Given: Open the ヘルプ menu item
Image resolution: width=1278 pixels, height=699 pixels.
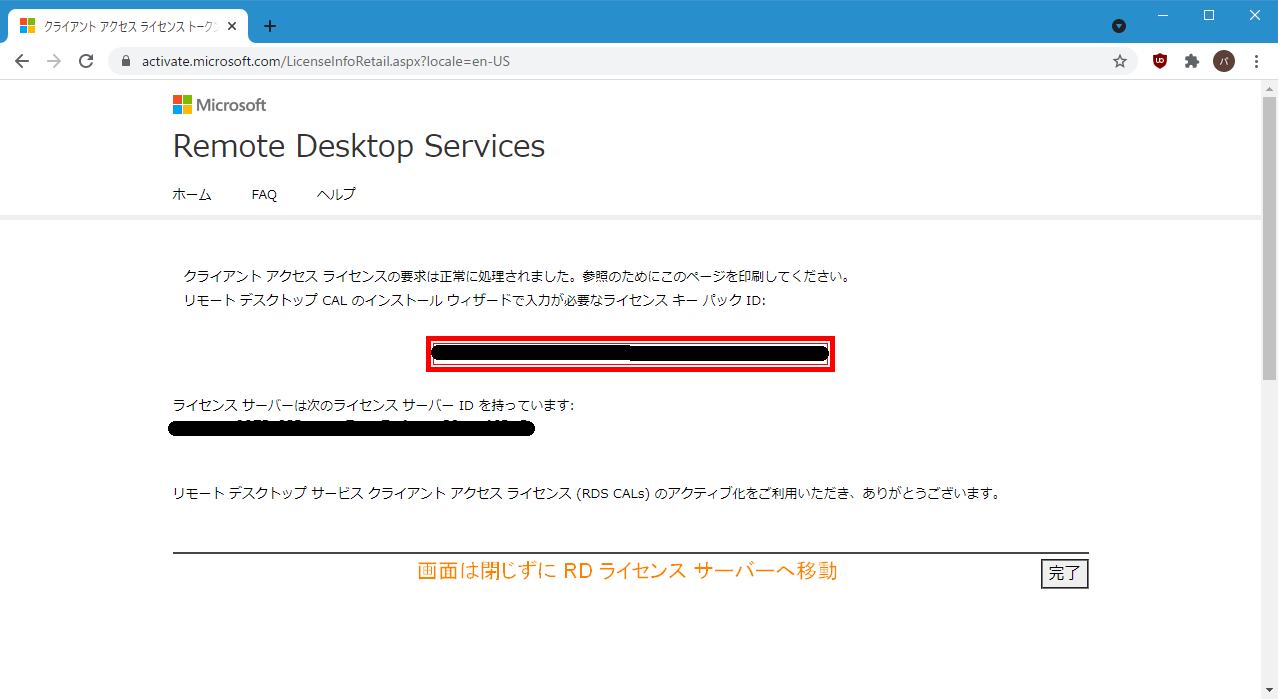Looking at the screenshot, I should click(336, 195).
